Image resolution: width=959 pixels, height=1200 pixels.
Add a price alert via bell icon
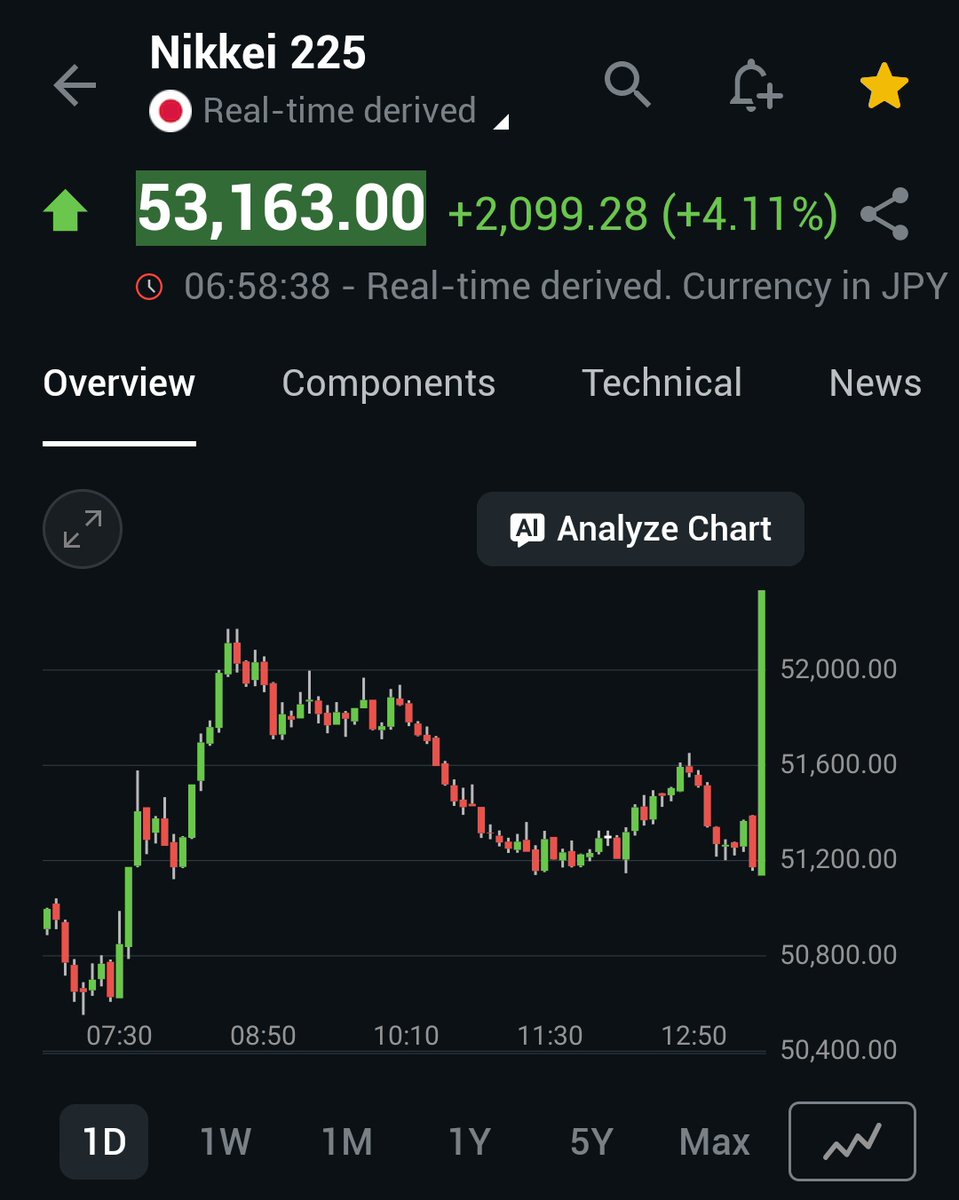(754, 85)
